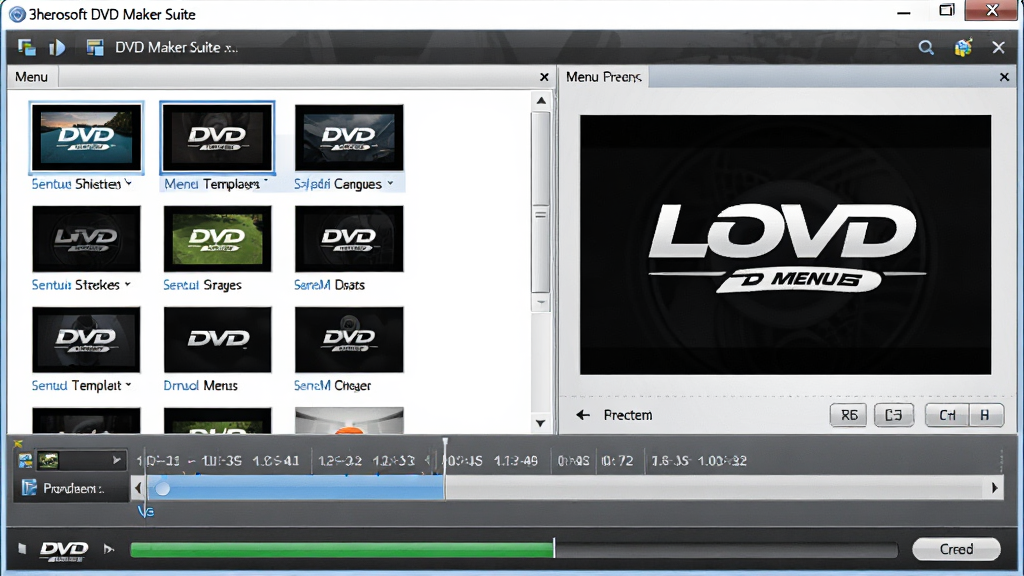Open search with the magnifier icon
This screenshot has height=576, width=1024.
pyautogui.click(x=926, y=47)
